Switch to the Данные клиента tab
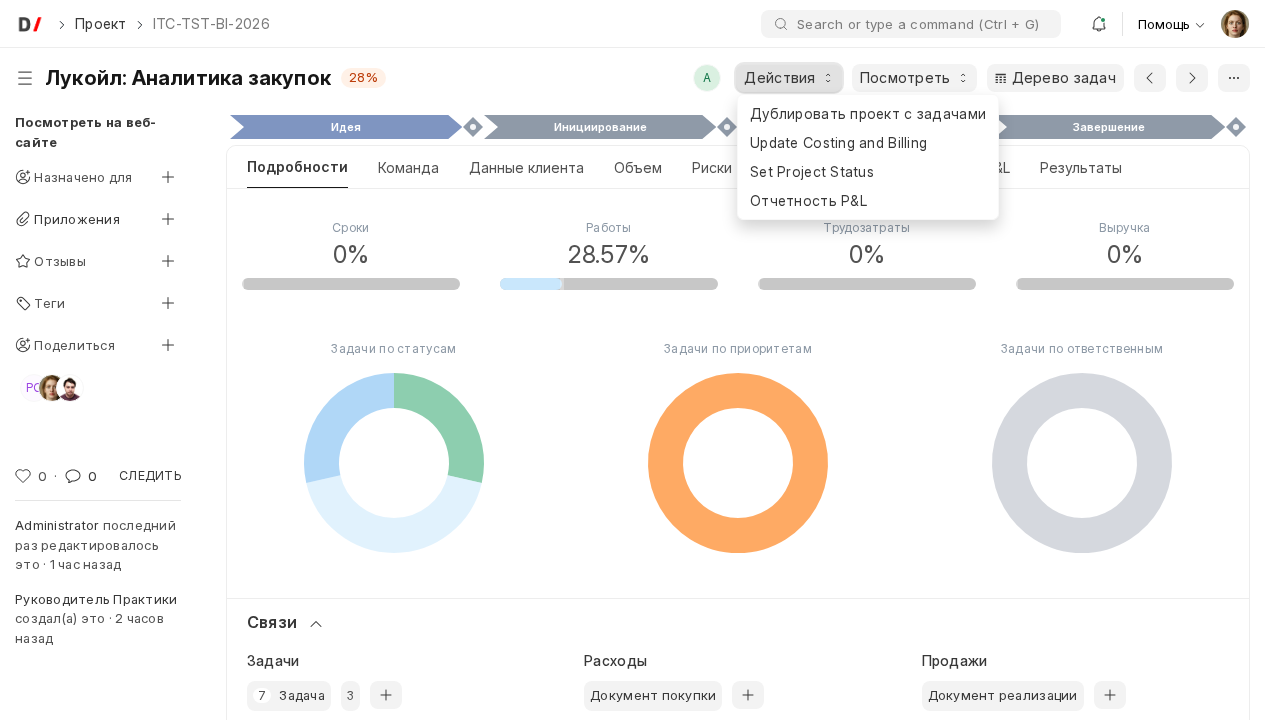This screenshot has height=720, width=1280. 526,168
